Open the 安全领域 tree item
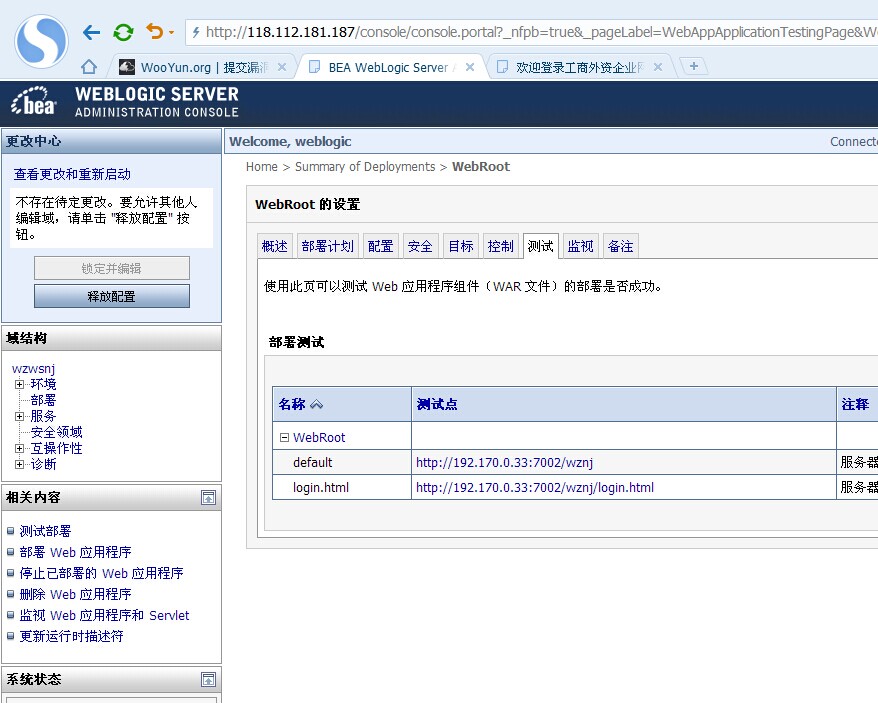The height and width of the screenshot is (703, 878). point(56,432)
